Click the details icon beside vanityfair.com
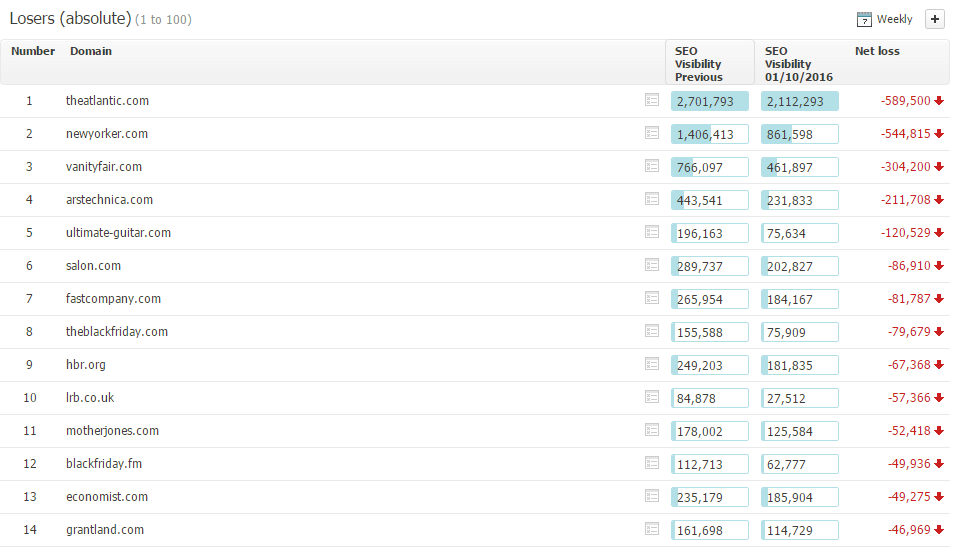 tap(652, 166)
